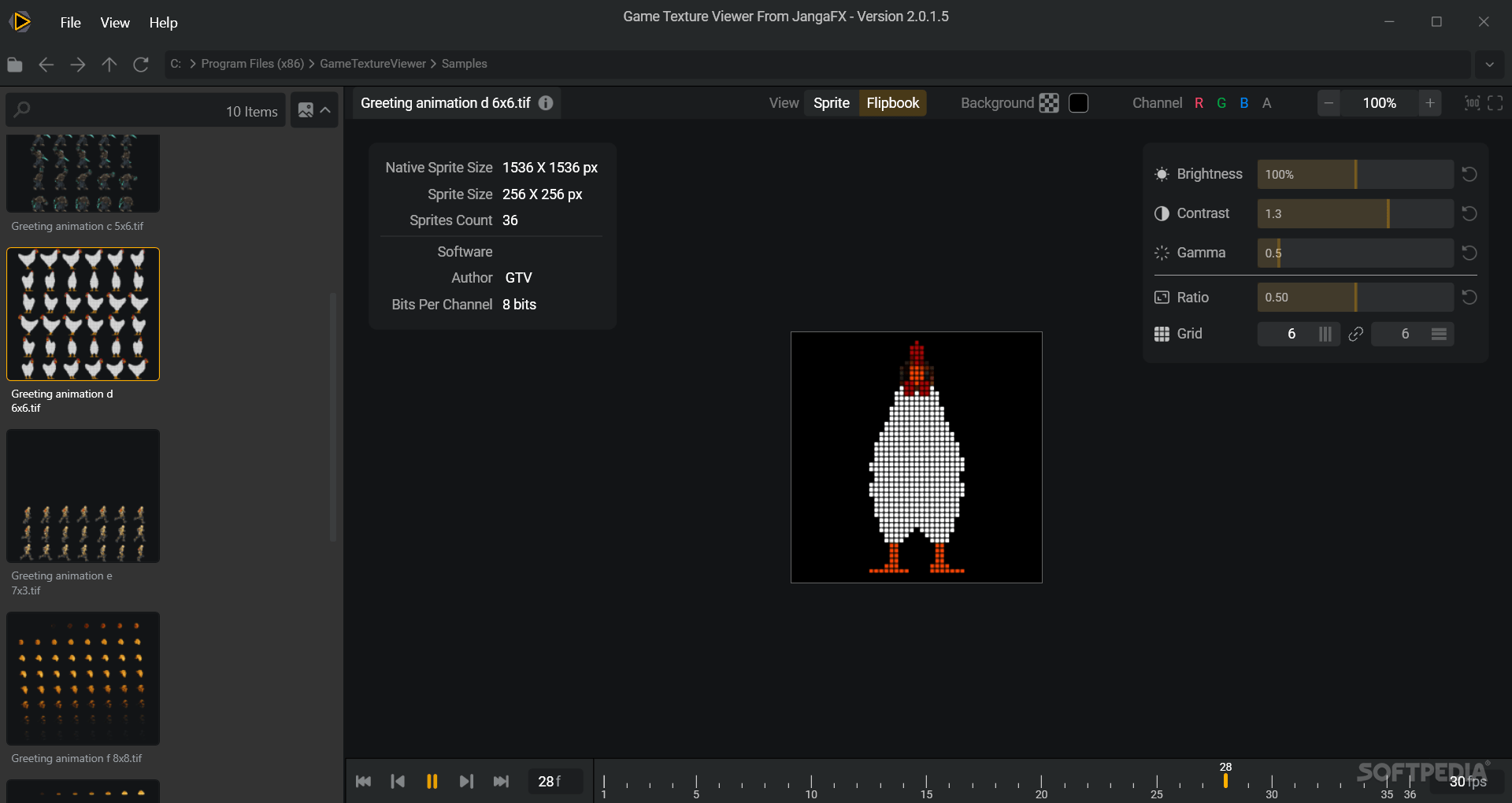
Task: Reset Brightness to default
Action: tap(1469, 174)
